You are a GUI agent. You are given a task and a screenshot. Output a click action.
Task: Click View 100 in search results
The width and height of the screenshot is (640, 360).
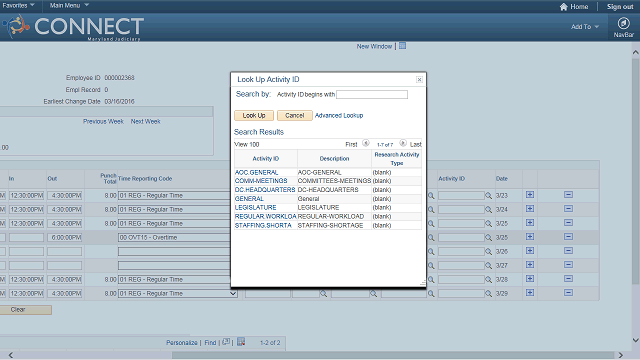[x=247, y=144]
